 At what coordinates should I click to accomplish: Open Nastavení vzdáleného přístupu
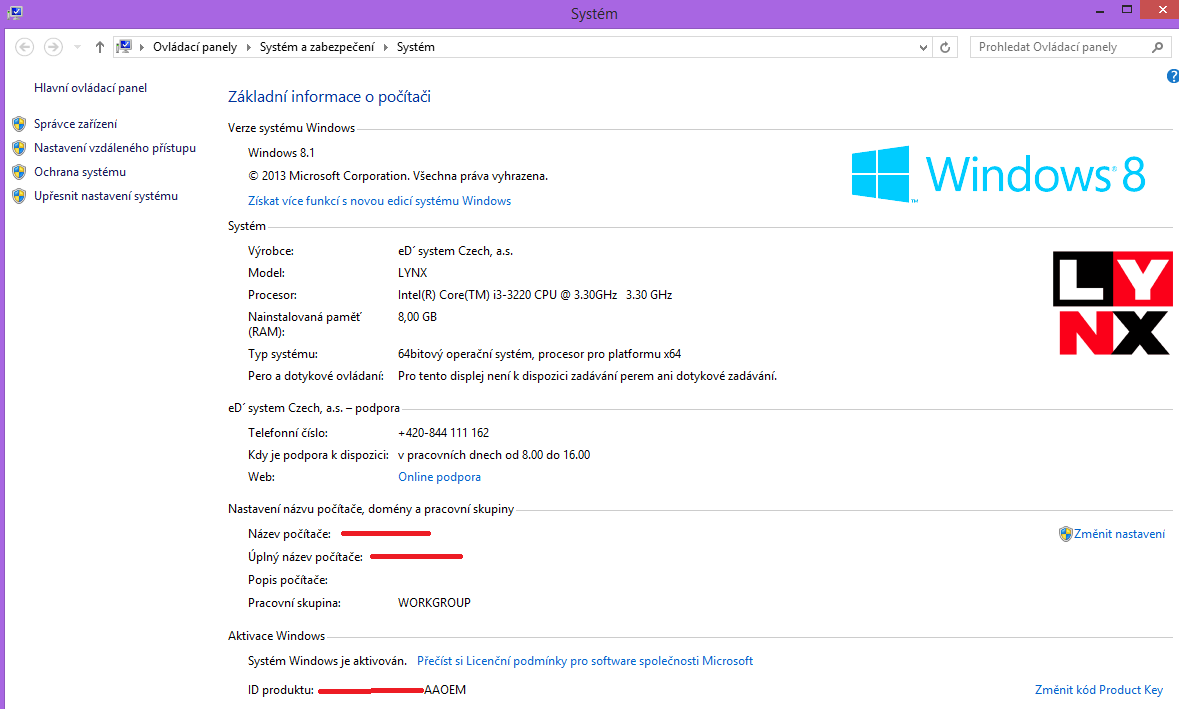(x=115, y=148)
